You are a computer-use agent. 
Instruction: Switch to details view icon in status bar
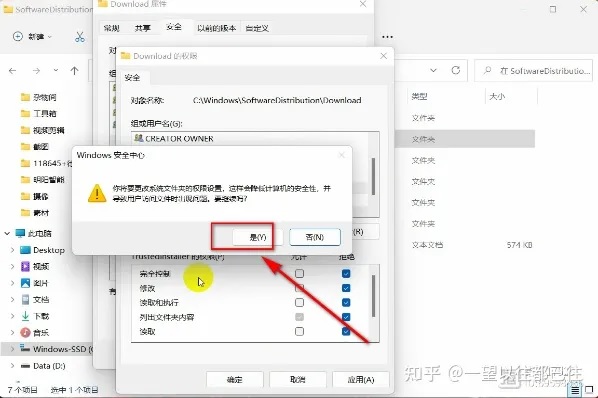coord(575,390)
